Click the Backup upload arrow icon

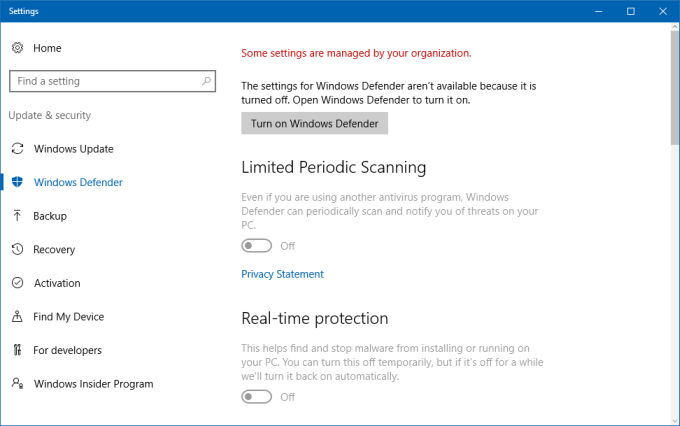point(17,216)
